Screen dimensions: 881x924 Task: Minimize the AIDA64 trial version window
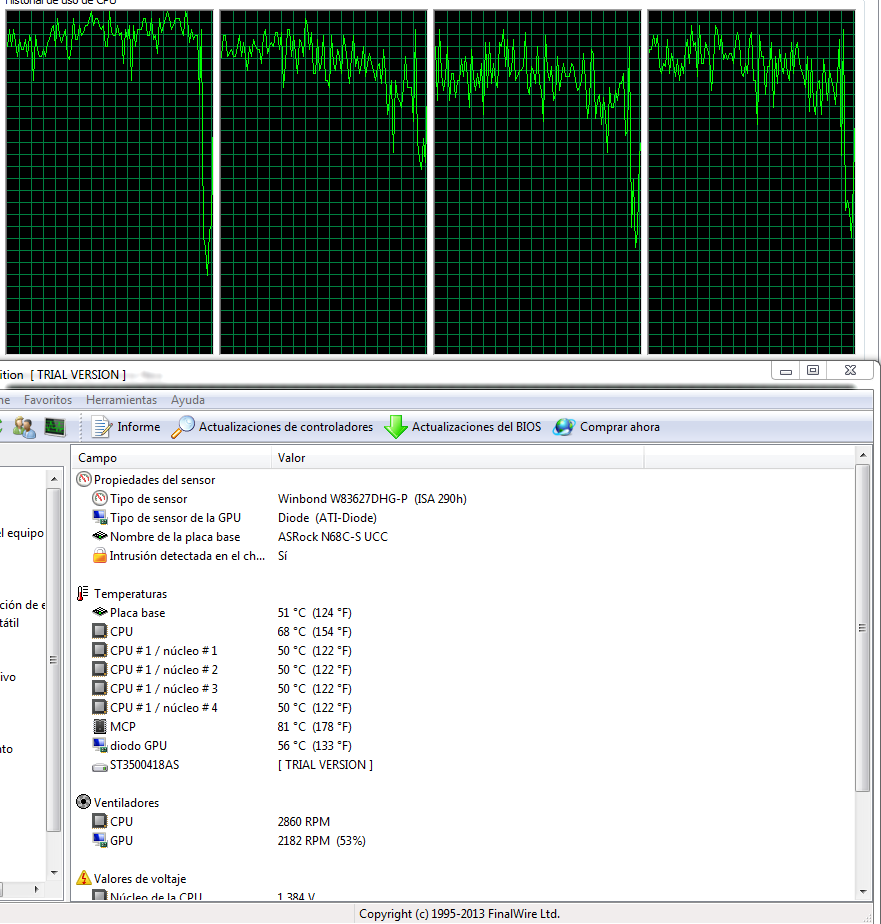click(786, 370)
